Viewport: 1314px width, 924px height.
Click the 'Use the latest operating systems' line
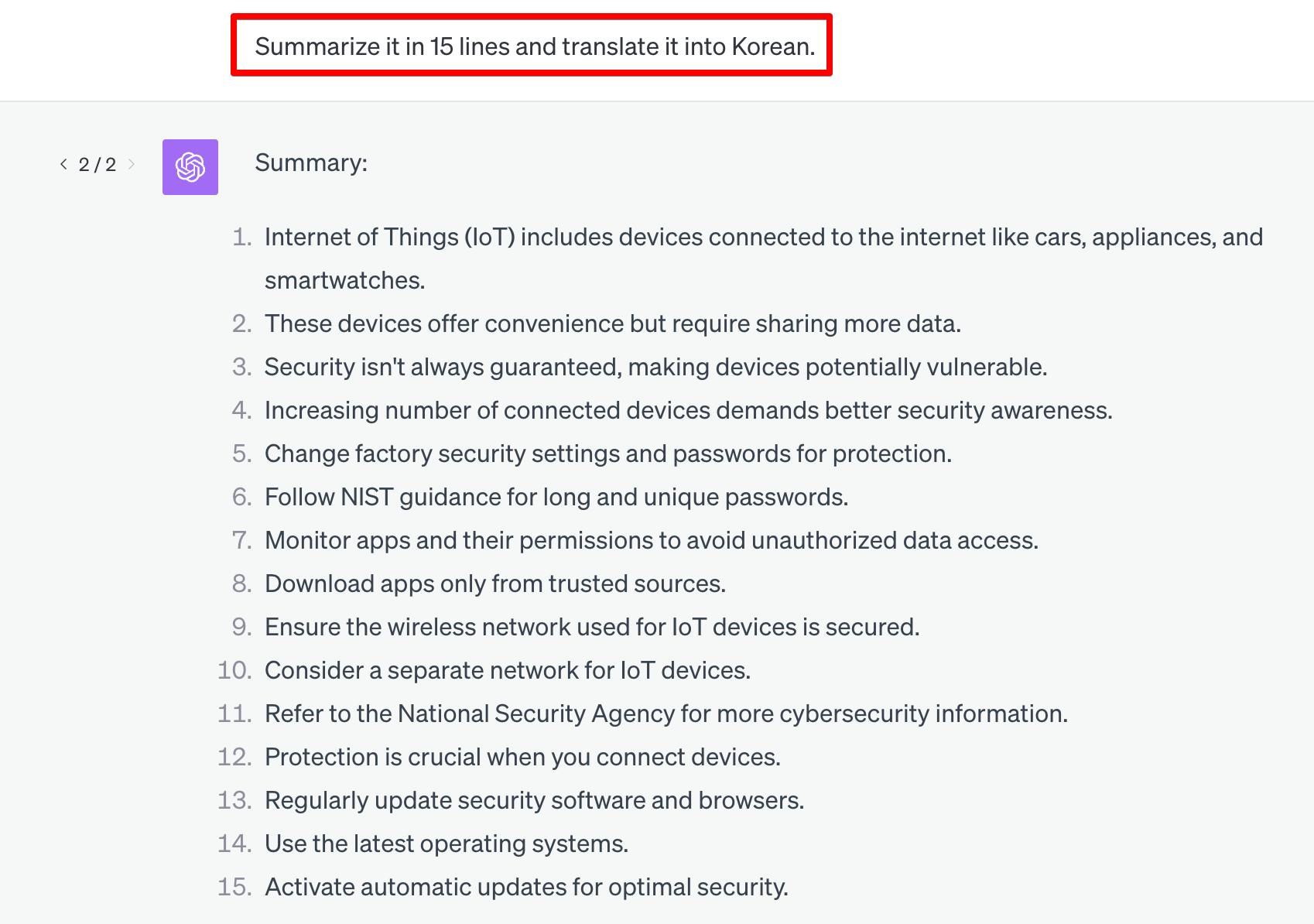(x=446, y=844)
